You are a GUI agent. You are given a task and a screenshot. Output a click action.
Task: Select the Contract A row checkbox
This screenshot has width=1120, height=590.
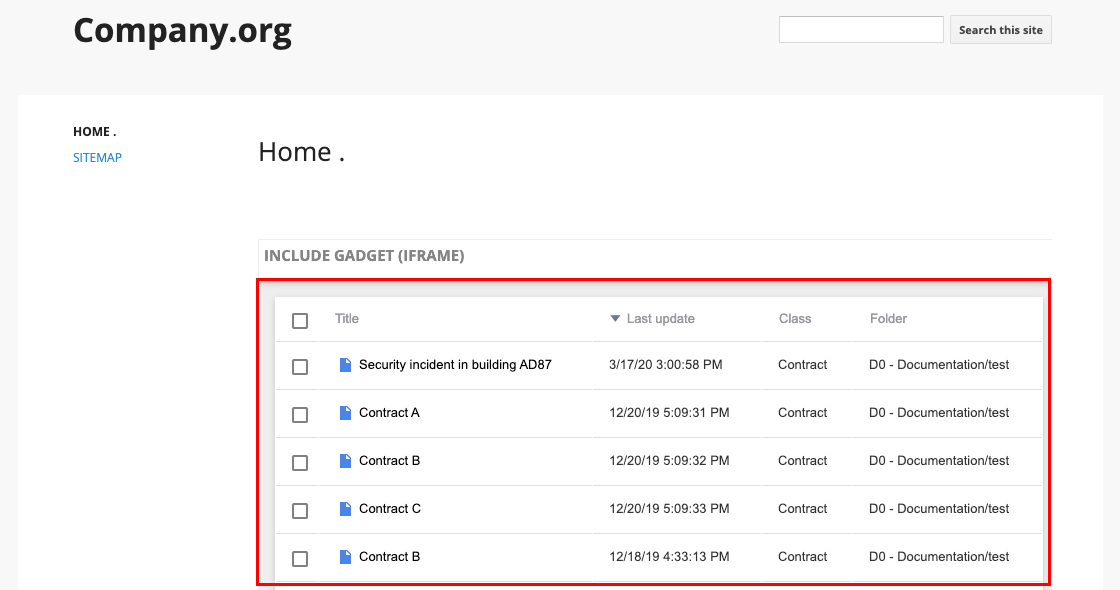click(300, 414)
